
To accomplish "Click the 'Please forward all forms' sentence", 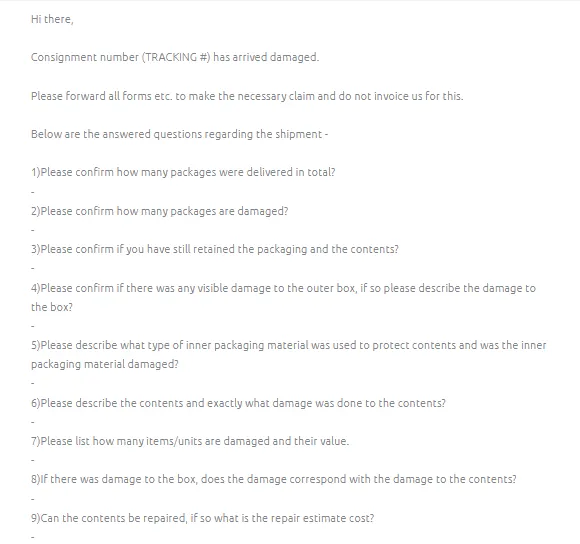I will pos(247,96).
